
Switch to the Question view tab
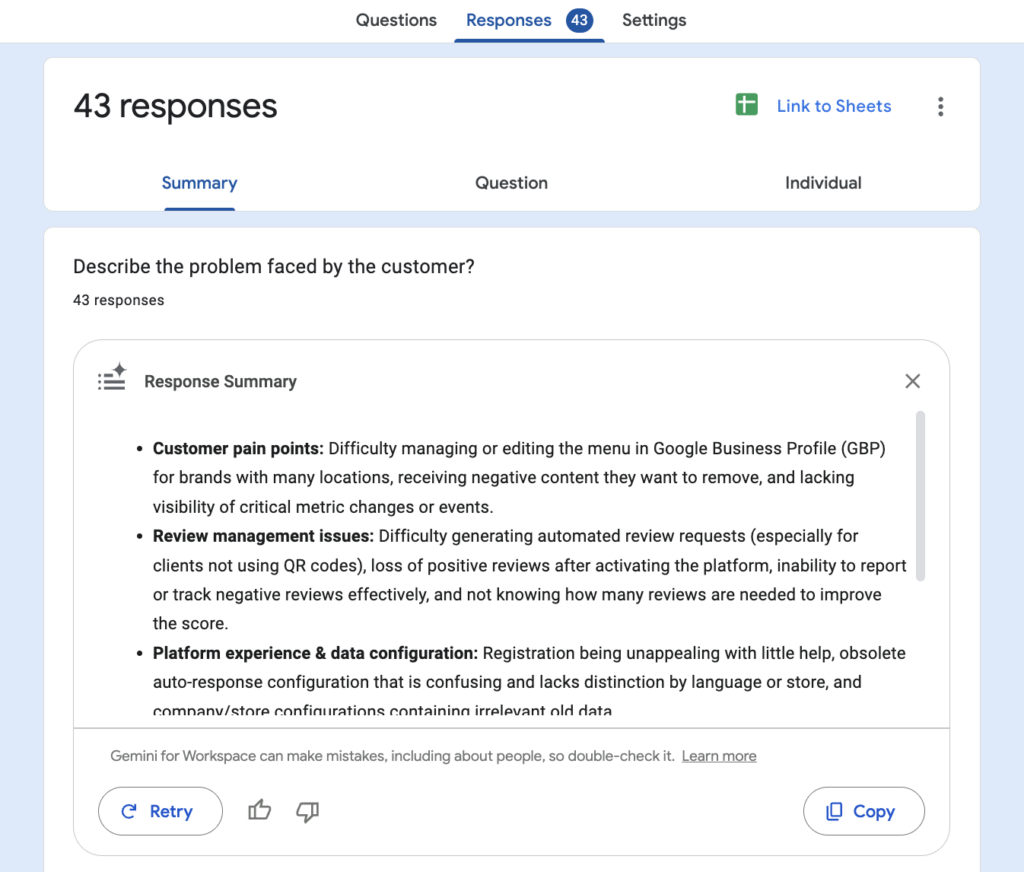pyautogui.click(x=511, y=183)
